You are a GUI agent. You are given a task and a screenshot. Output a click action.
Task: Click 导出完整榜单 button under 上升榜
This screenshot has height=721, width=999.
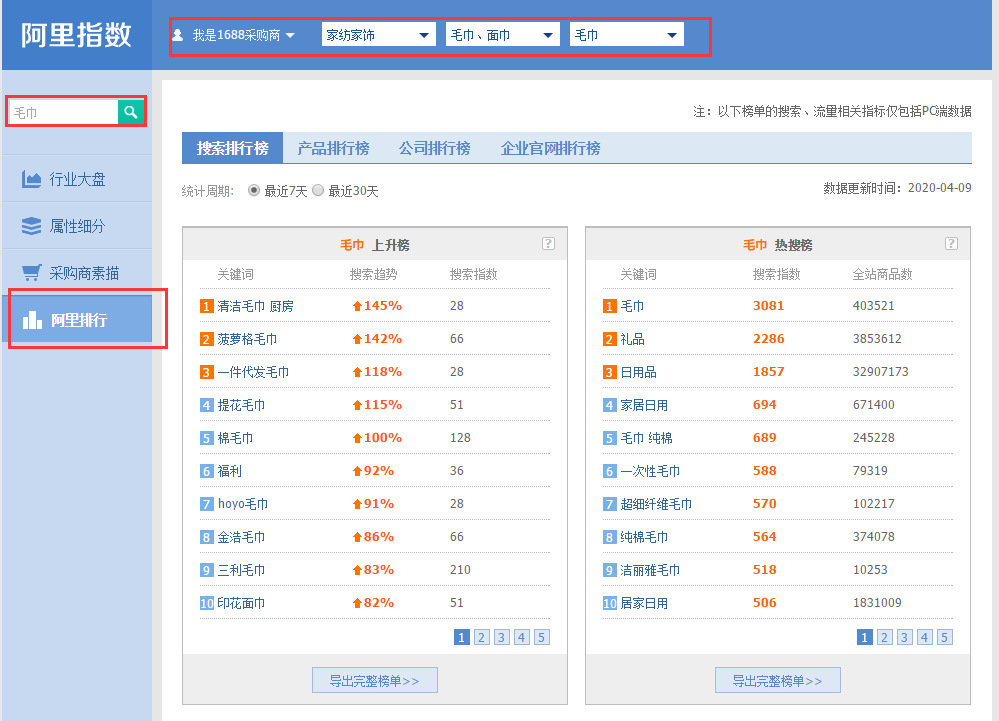375,680
